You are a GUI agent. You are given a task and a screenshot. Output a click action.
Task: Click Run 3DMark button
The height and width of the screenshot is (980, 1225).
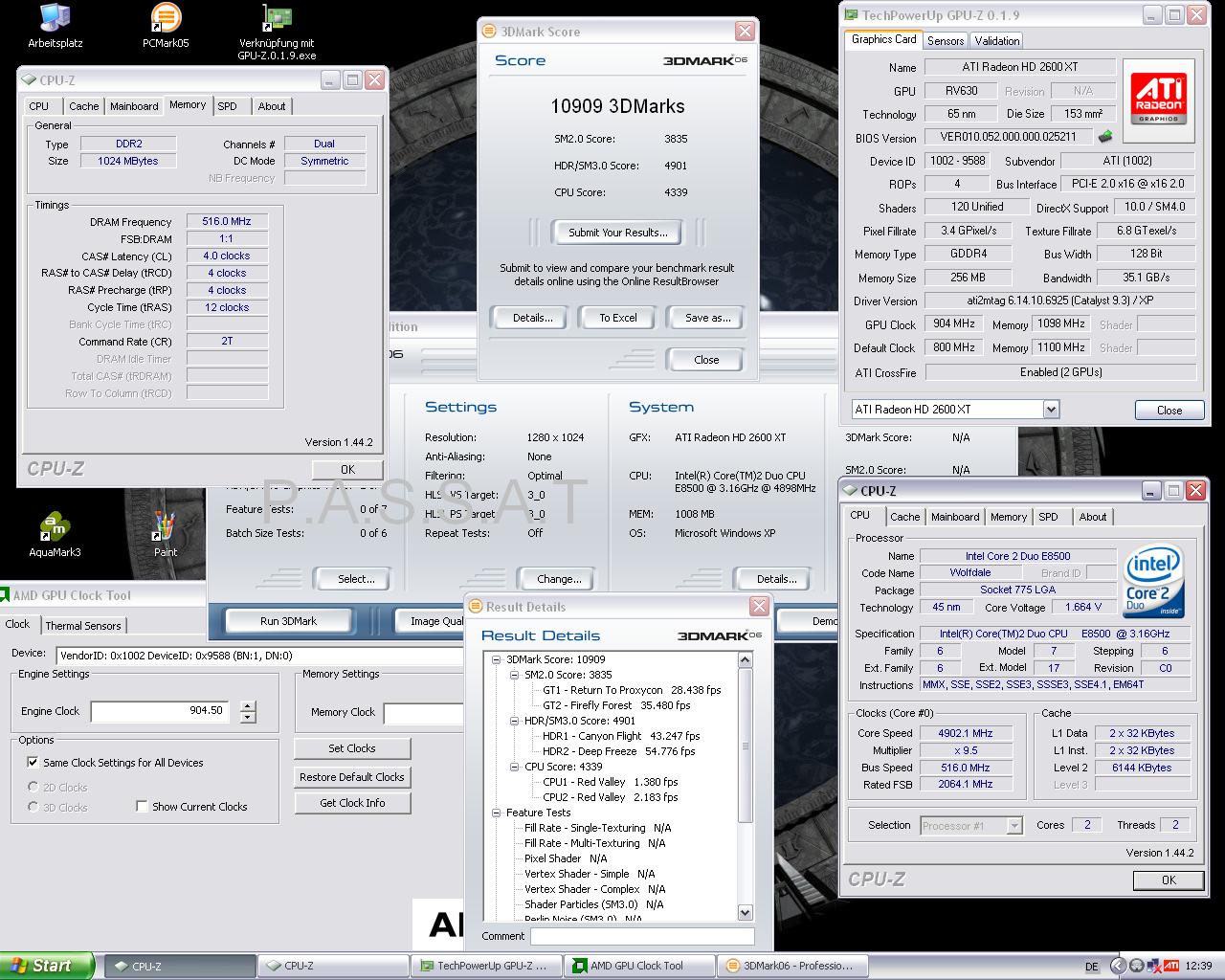288,621
